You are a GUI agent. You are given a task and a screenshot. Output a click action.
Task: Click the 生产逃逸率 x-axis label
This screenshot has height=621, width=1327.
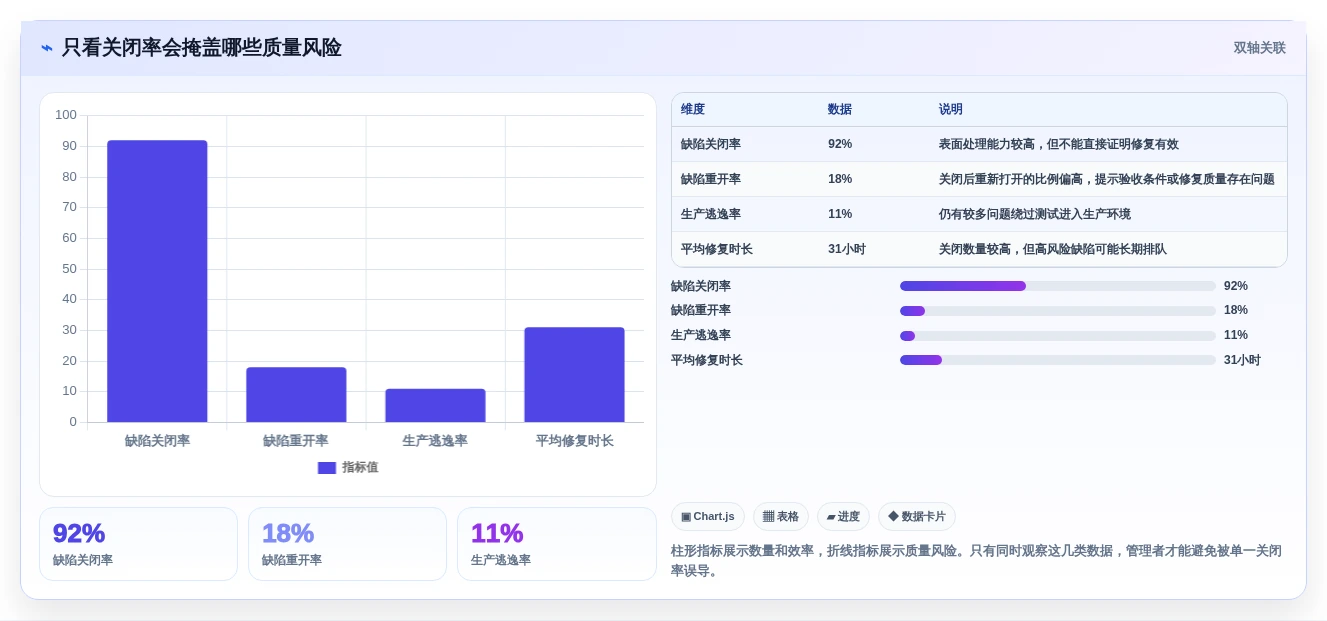coord(435,441)
